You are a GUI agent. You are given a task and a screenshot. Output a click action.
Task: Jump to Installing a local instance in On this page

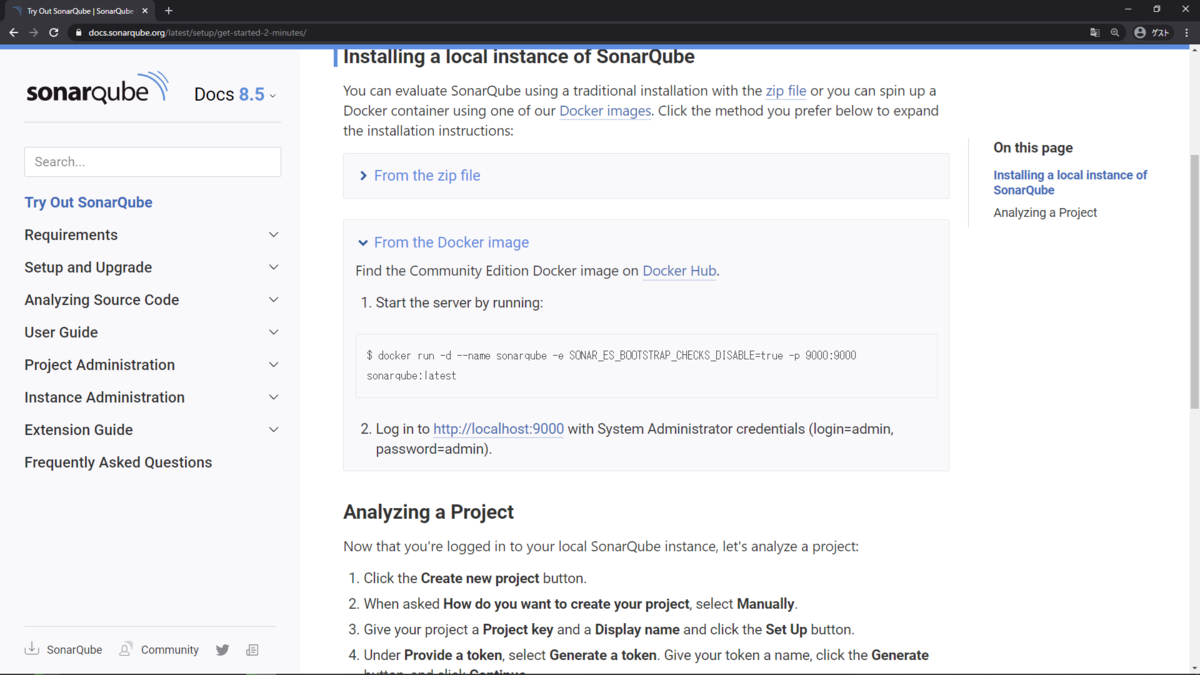coord(1070,182)
